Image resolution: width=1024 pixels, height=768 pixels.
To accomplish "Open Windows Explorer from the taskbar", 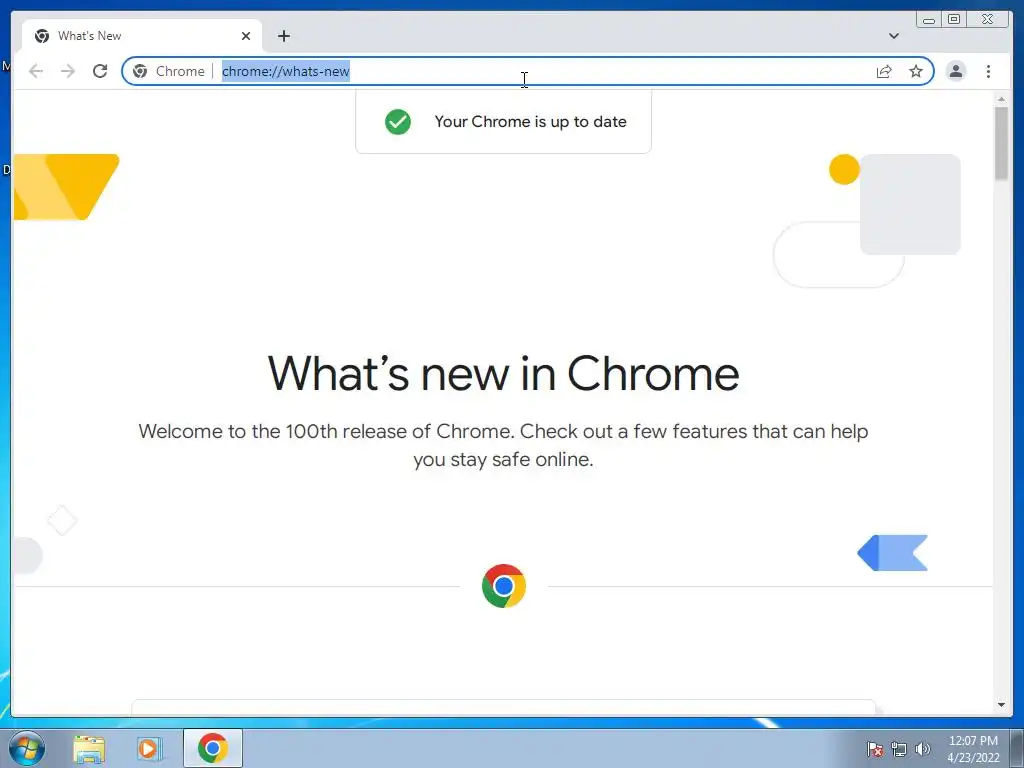I will tap(89, 748).
